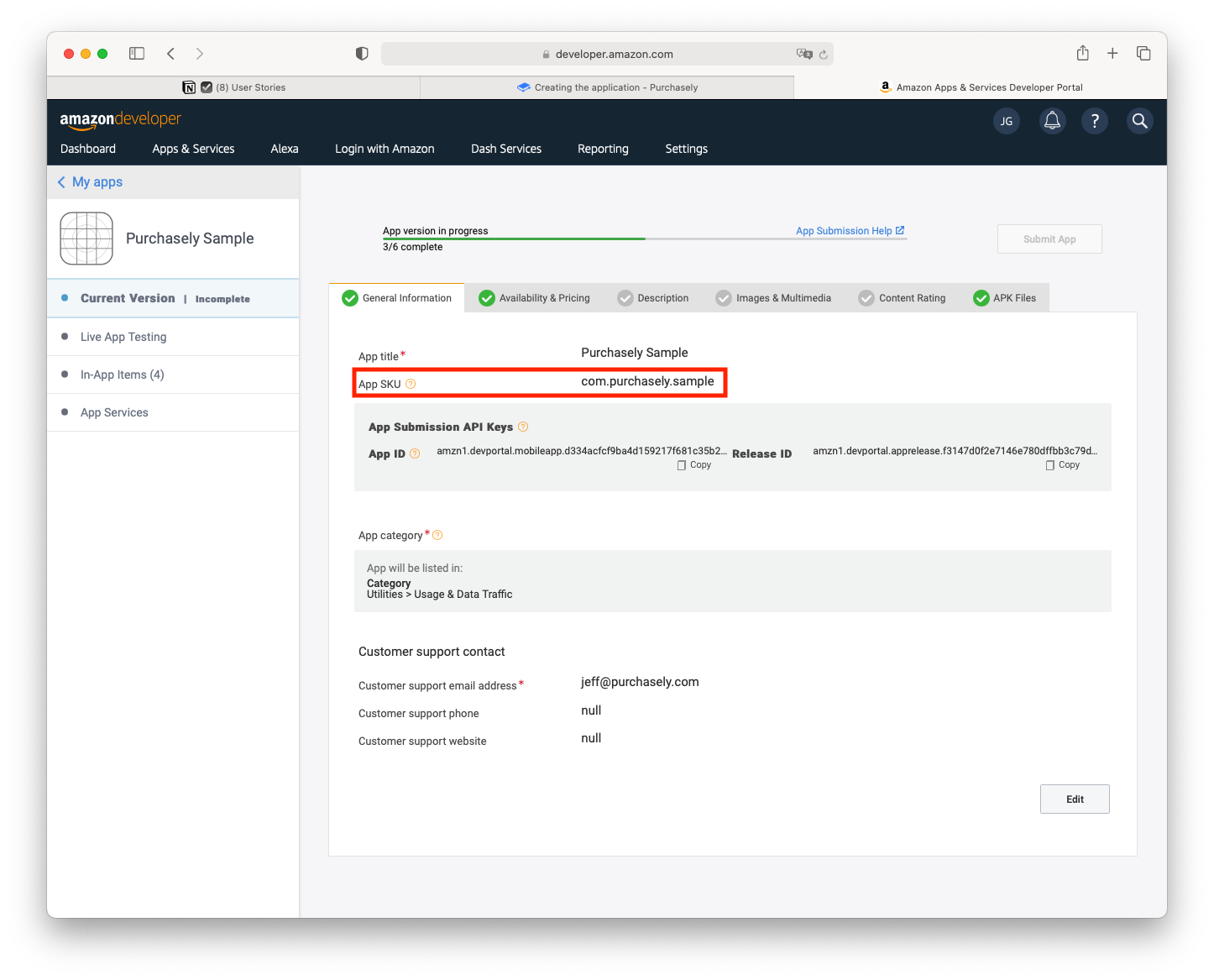This screenshot has height=980, width=1214.
Task: Open the privacy shield icon
Action: (x=362, y=54)
